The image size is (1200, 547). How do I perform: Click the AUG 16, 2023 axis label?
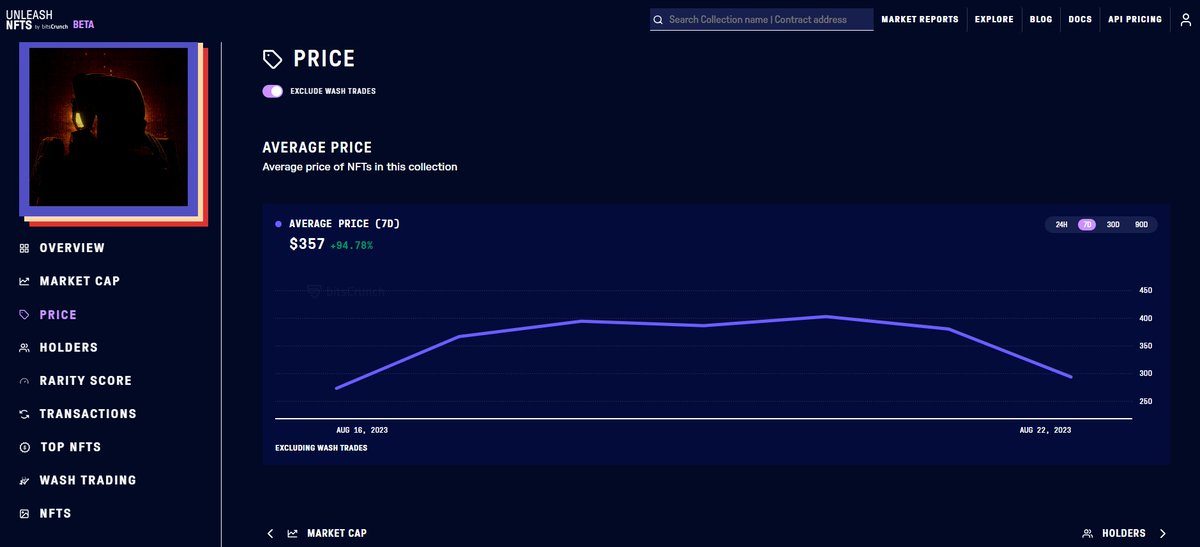[362, 429]
